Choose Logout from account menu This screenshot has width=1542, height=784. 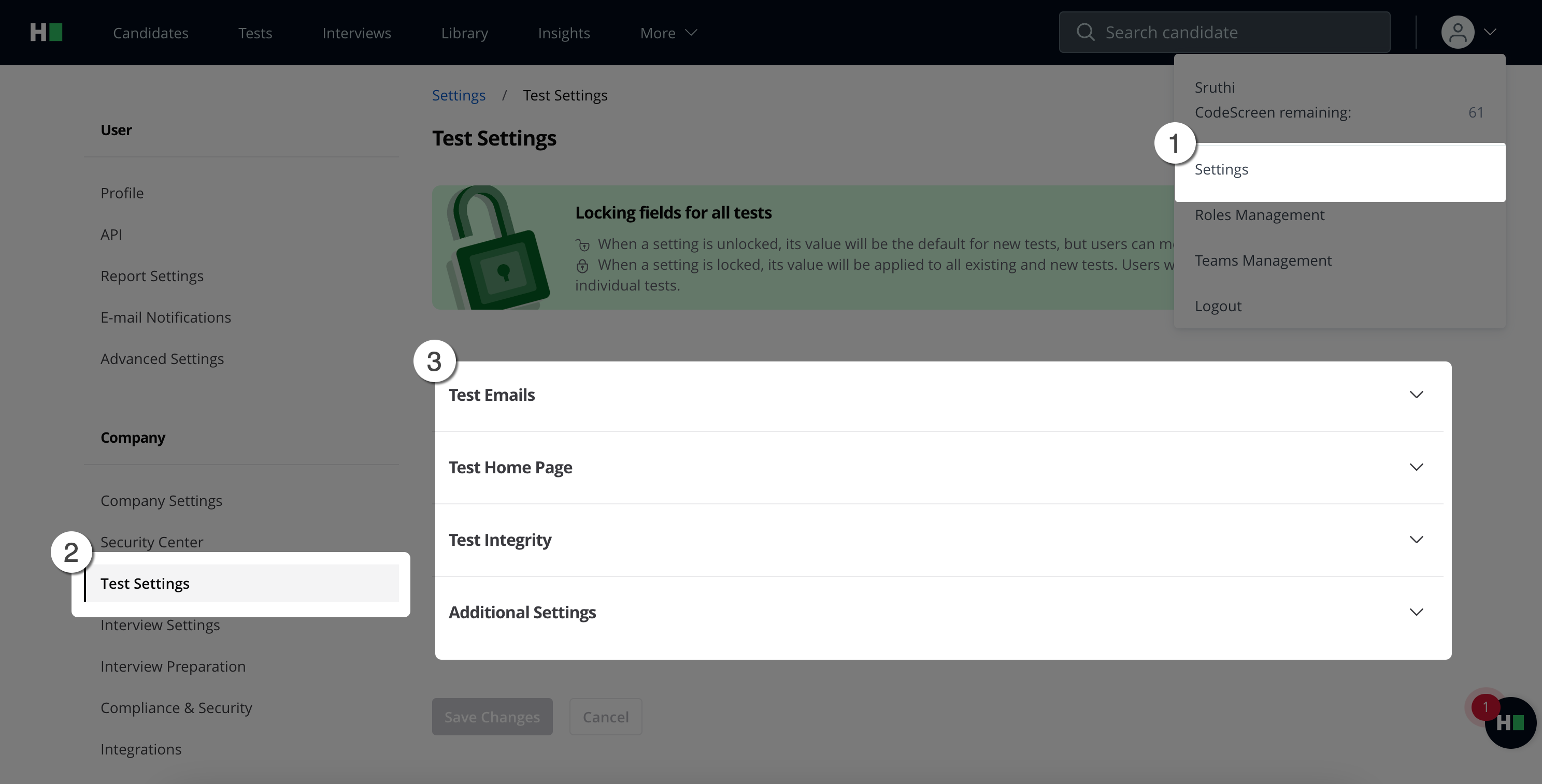(1218, 306)
